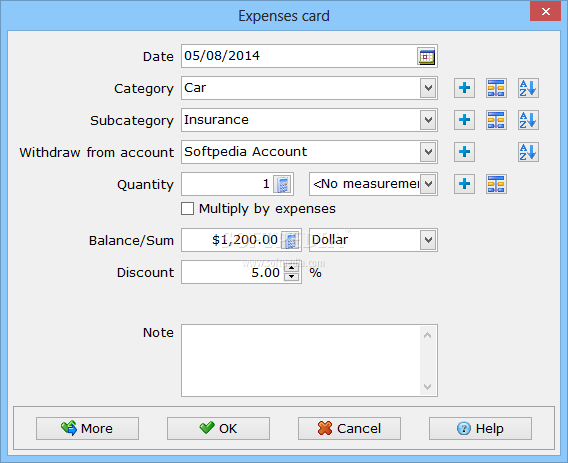Cancel the expenses card
The width and height of the screenshot is (568, 463).
point(349,429)
